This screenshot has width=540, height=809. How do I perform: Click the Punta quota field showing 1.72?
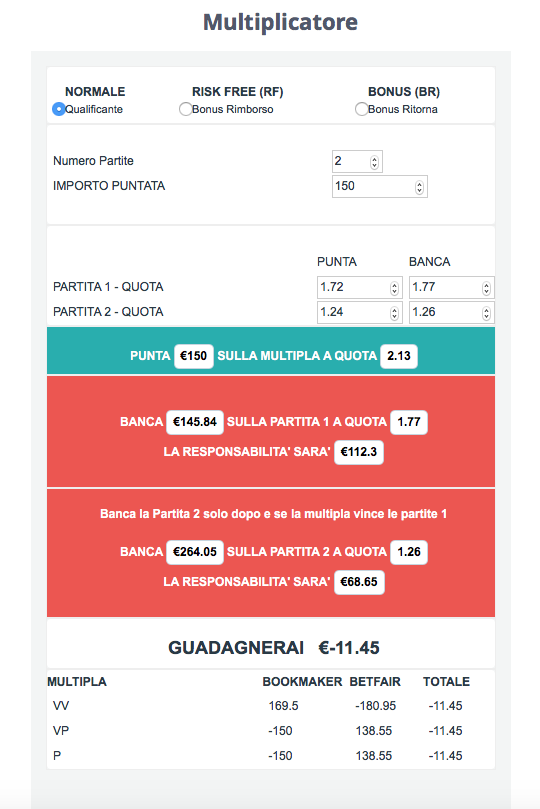(359, 287)
